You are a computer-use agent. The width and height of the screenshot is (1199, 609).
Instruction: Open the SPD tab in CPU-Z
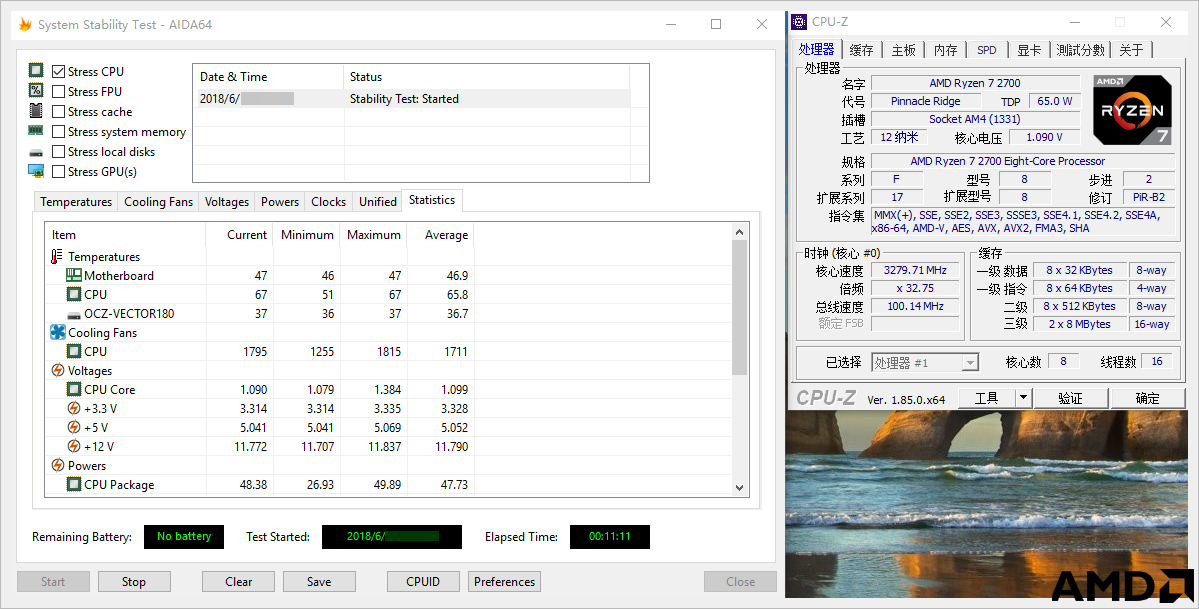[x=987, y=50]
